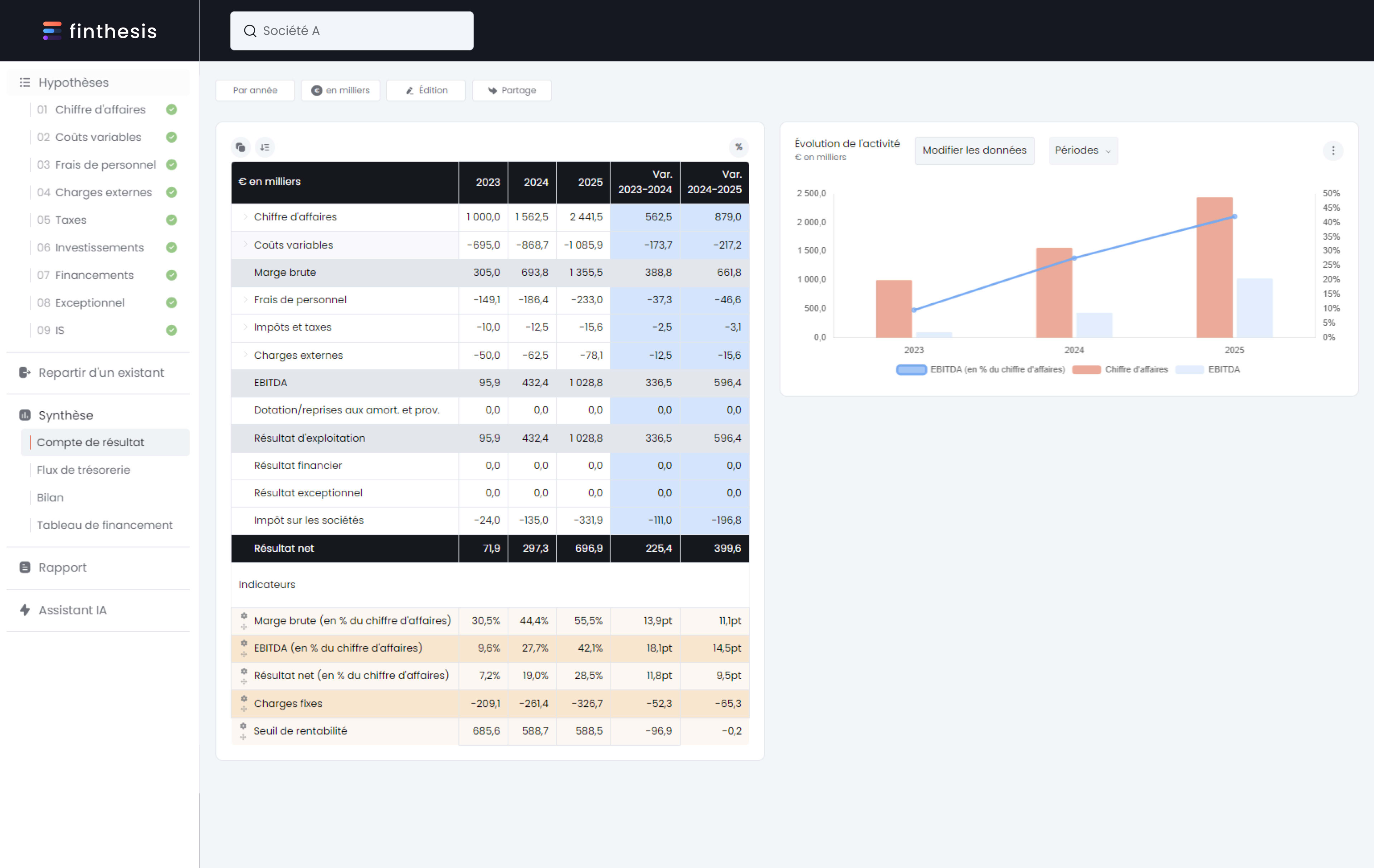The height and width of the screenshot is (868, 1374).
Task: Click green check beside Taxes
Action: tap(171, 220)
